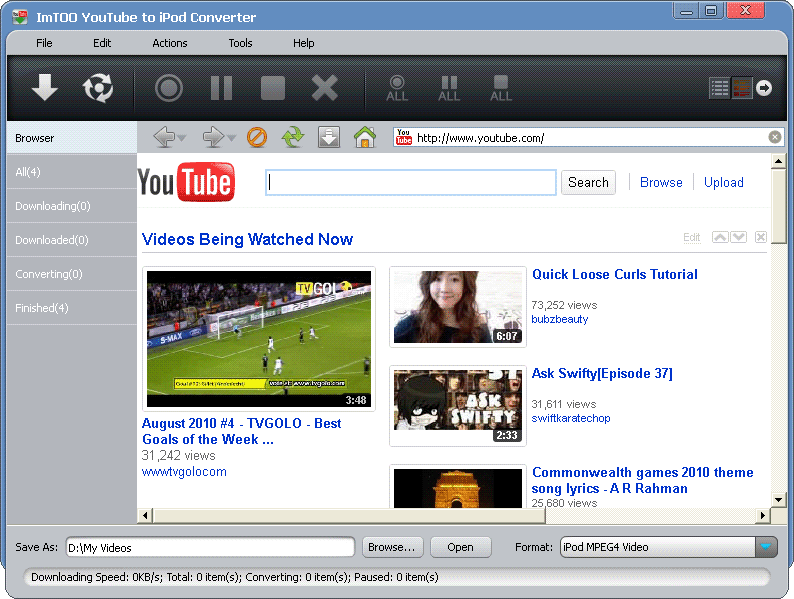
Task: Click the Videos Being Watched Now heading
Action: pos(247,239)
